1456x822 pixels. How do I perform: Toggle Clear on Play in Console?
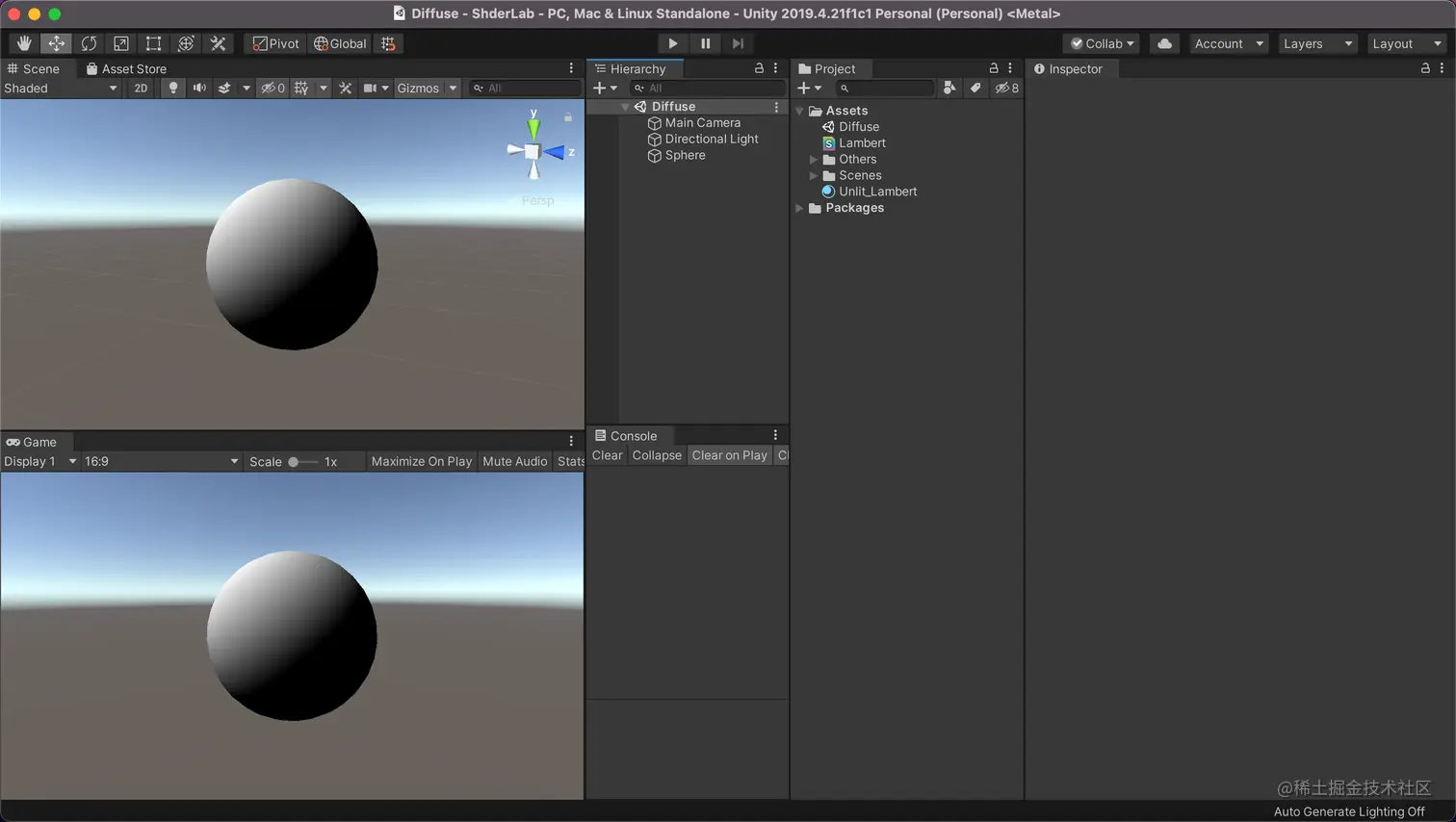(729, 455)
